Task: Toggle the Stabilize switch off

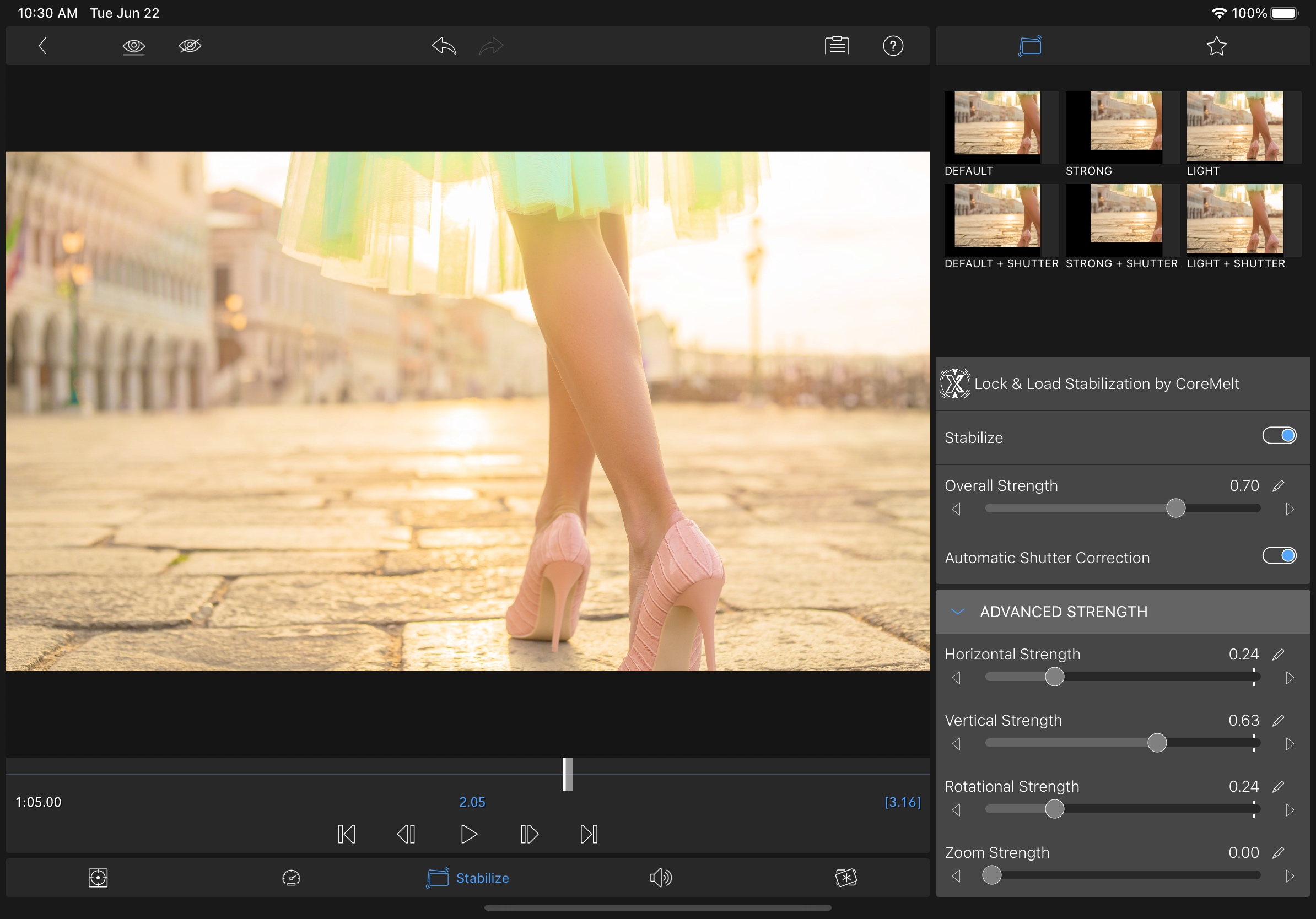Action: 1279,436
